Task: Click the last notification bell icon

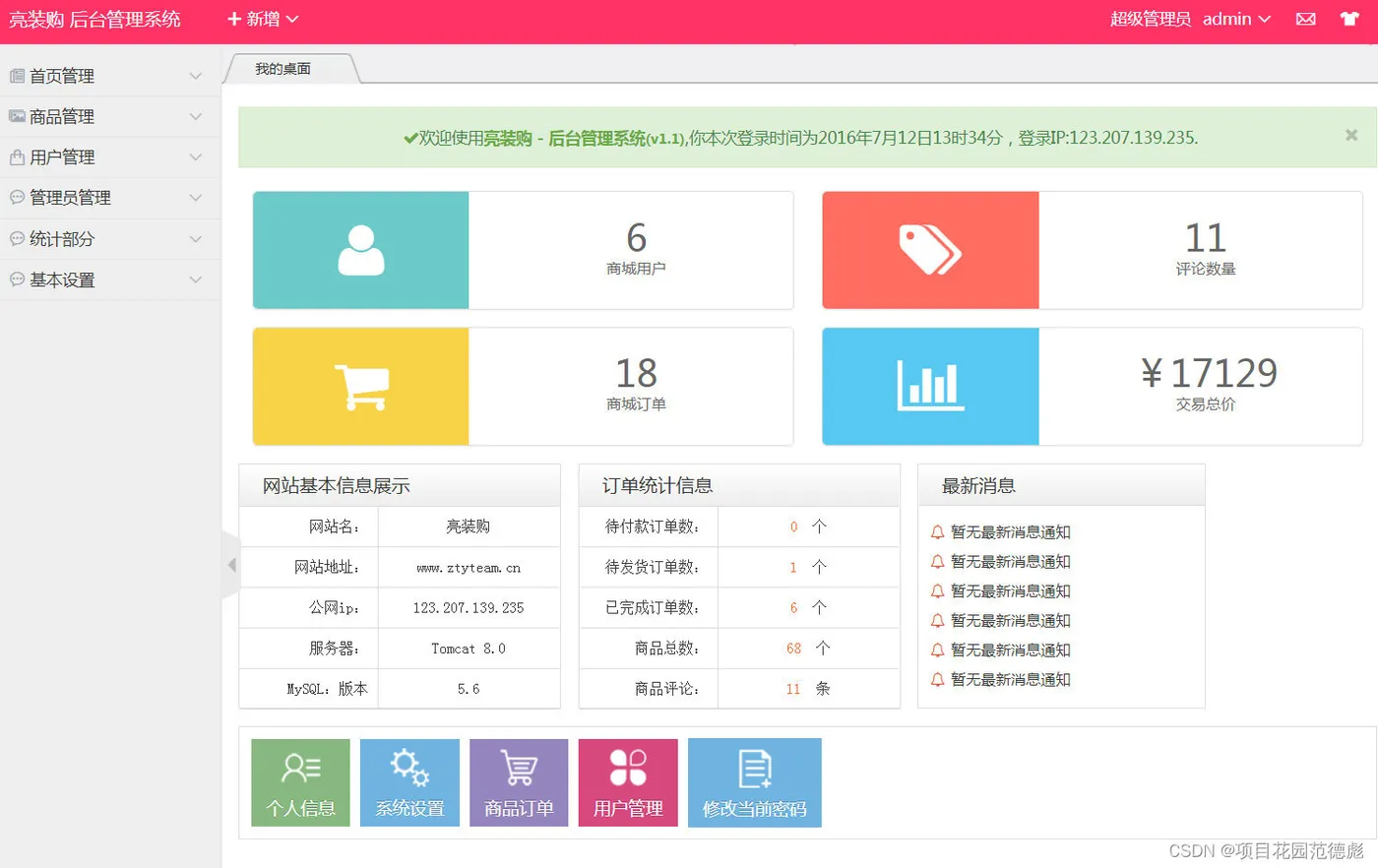Action: pyautogui.click(x=937, y=680)
